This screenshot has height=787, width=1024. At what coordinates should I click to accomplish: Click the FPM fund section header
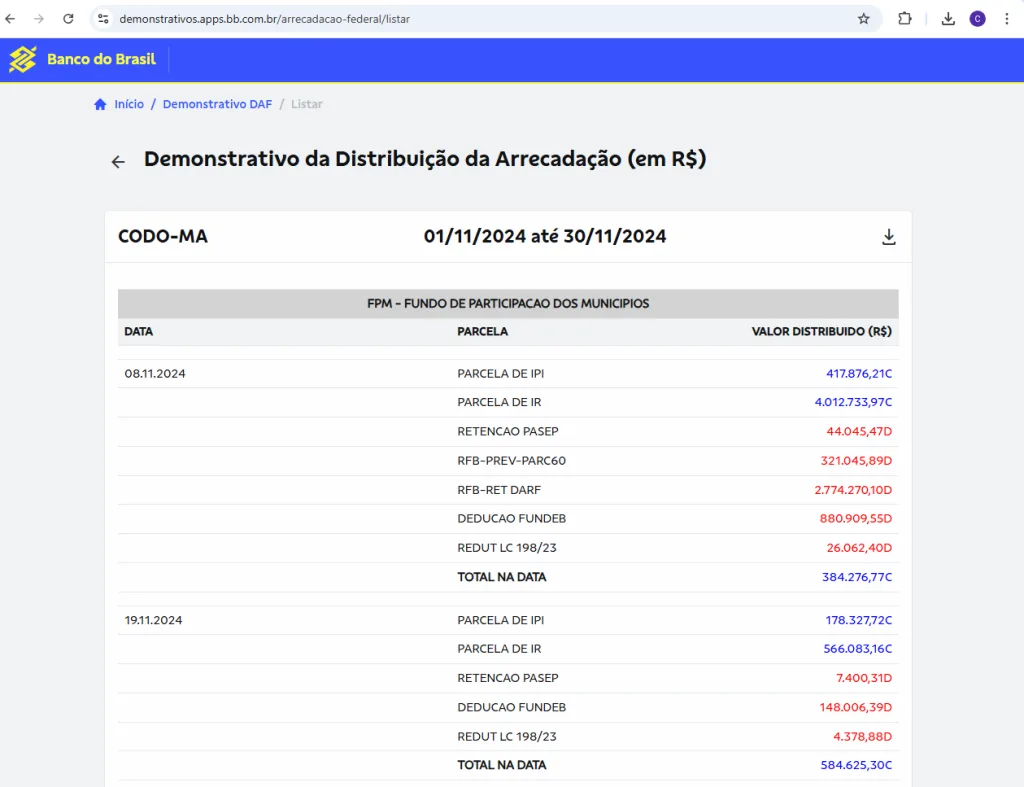508,303
